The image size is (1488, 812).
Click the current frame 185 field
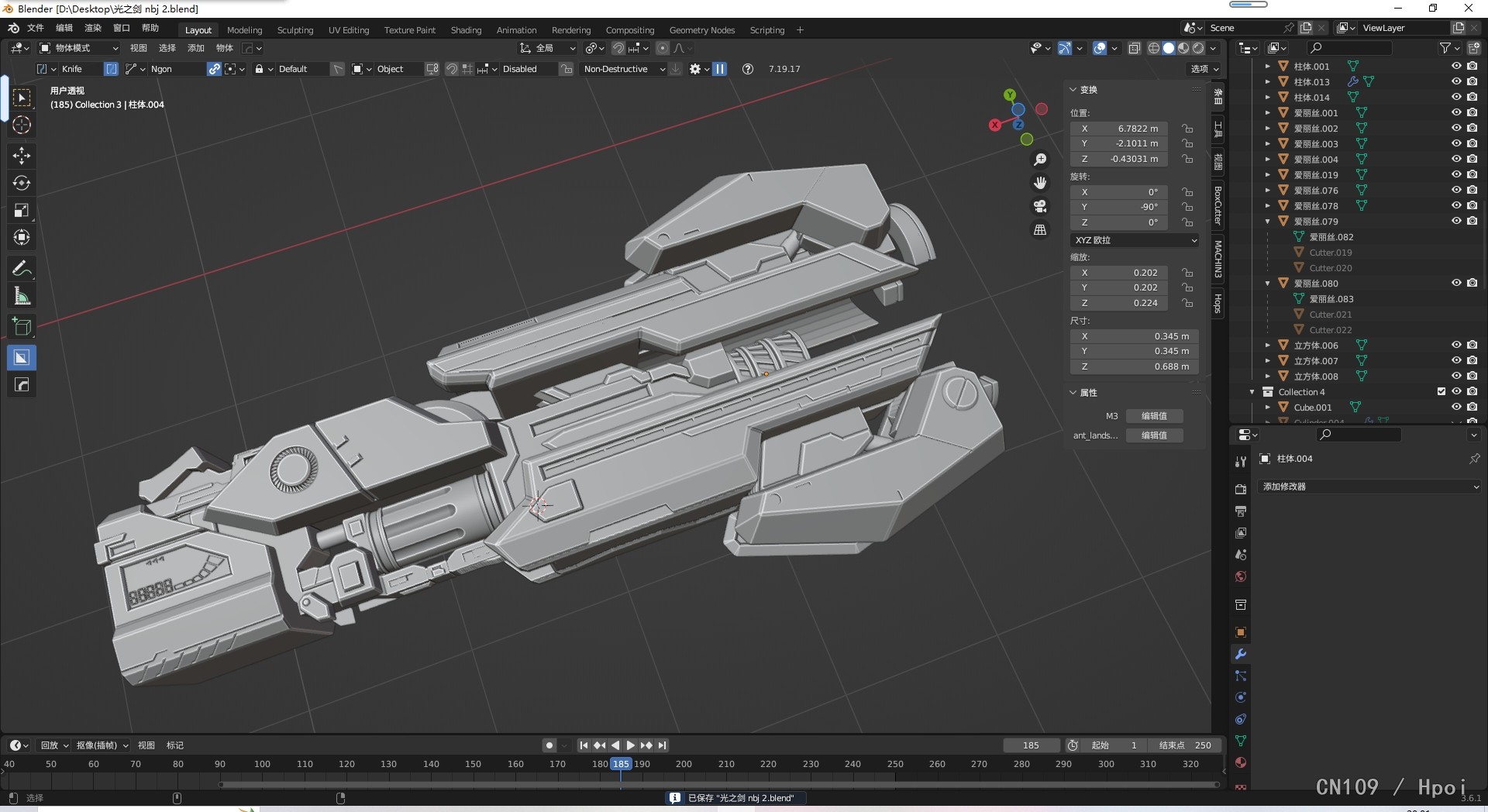click(x=1031, y=745)
